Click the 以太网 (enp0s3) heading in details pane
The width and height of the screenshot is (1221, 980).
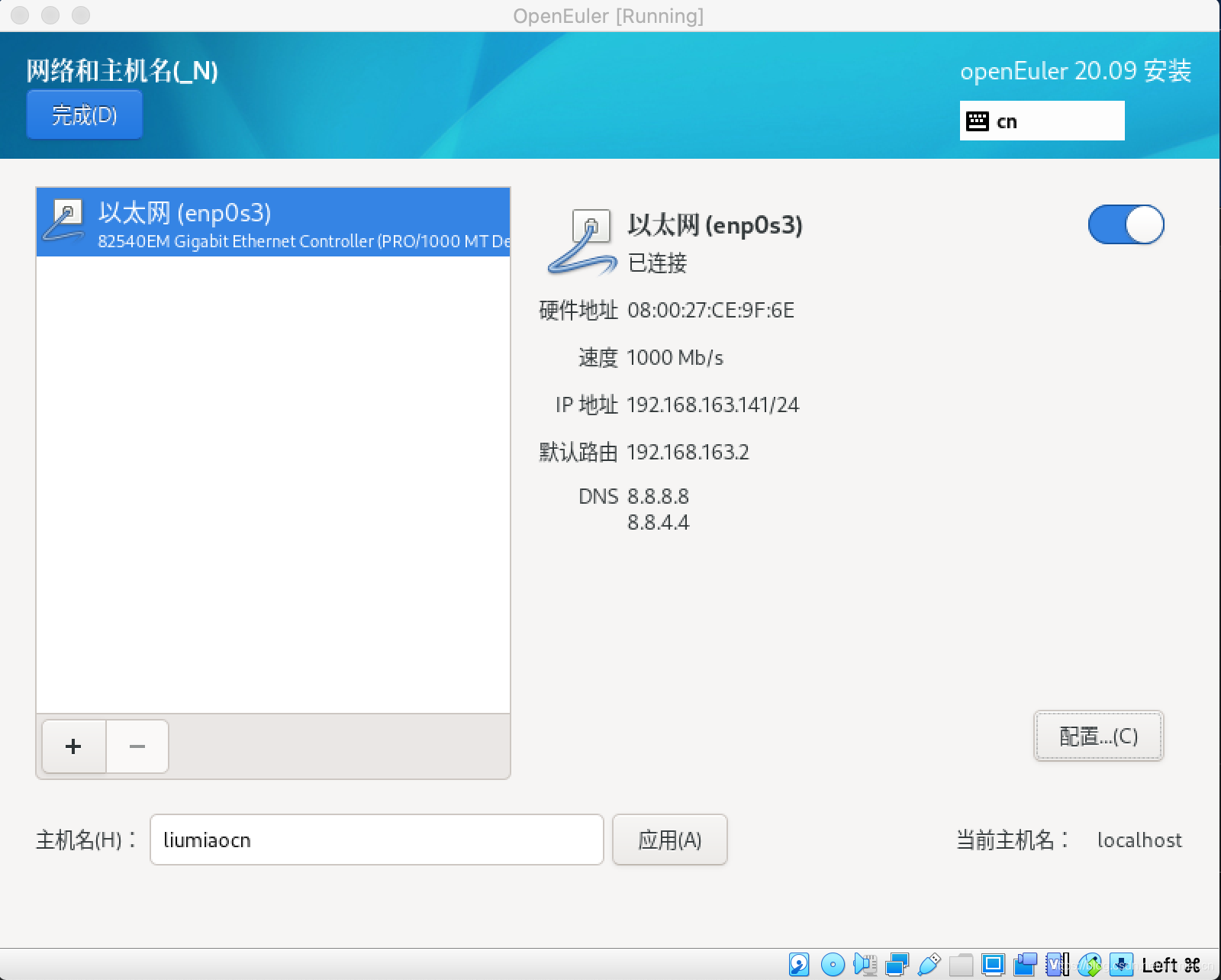715,225
